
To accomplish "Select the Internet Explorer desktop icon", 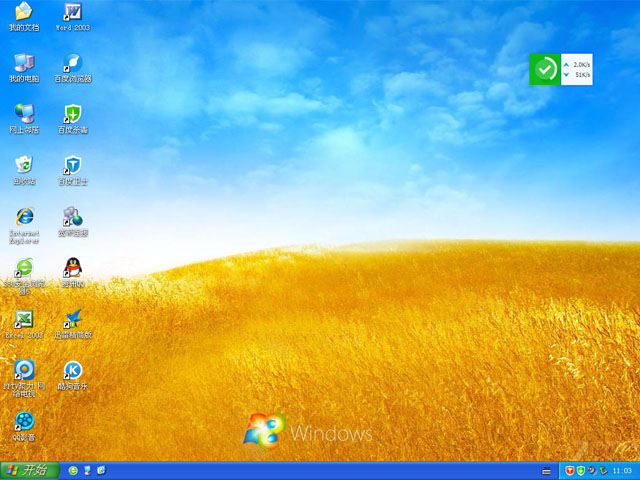I will point(24,225).
